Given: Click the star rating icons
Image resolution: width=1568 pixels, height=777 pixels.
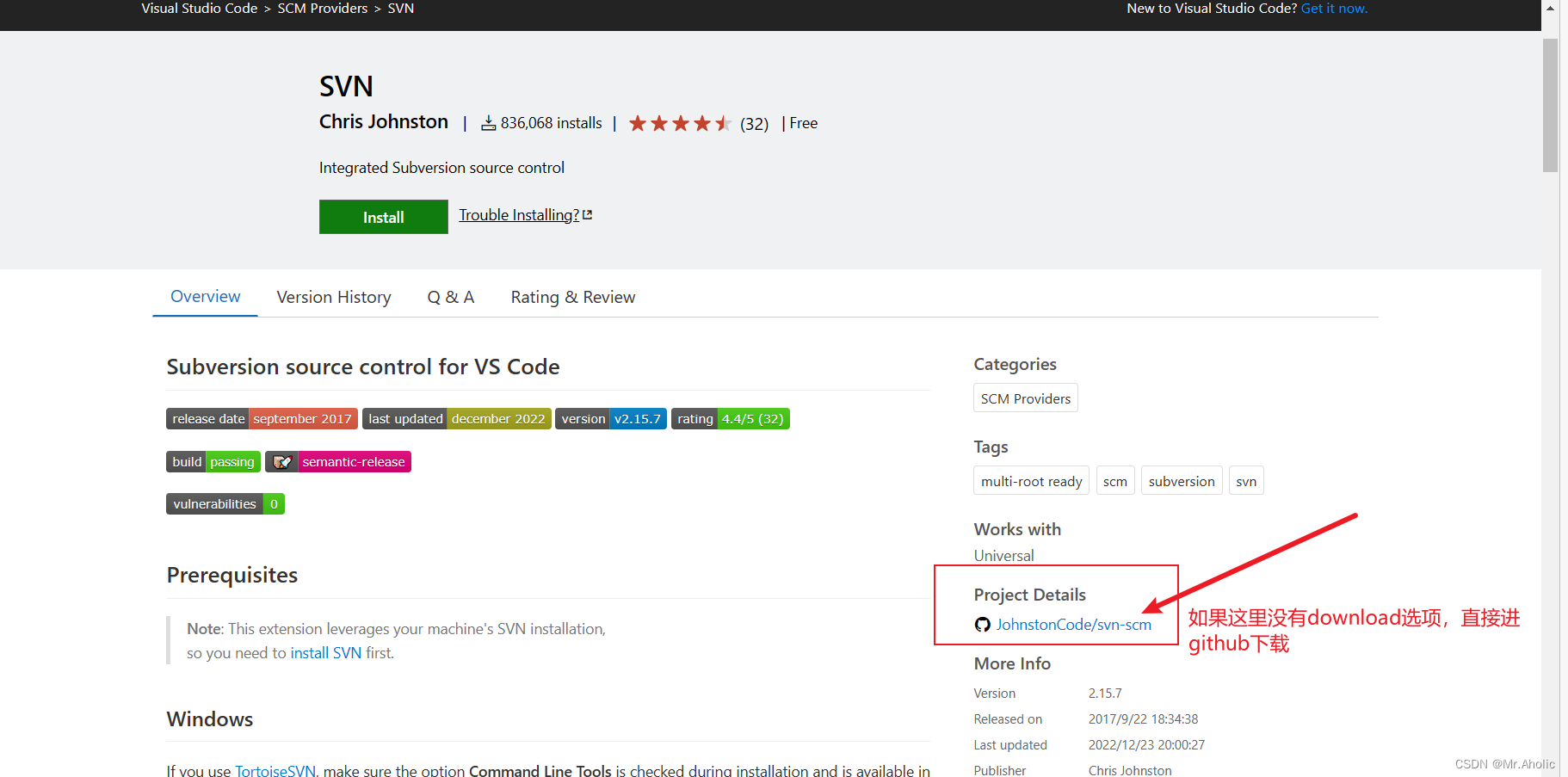Looking at the screenshot, I should pos(680,123).
